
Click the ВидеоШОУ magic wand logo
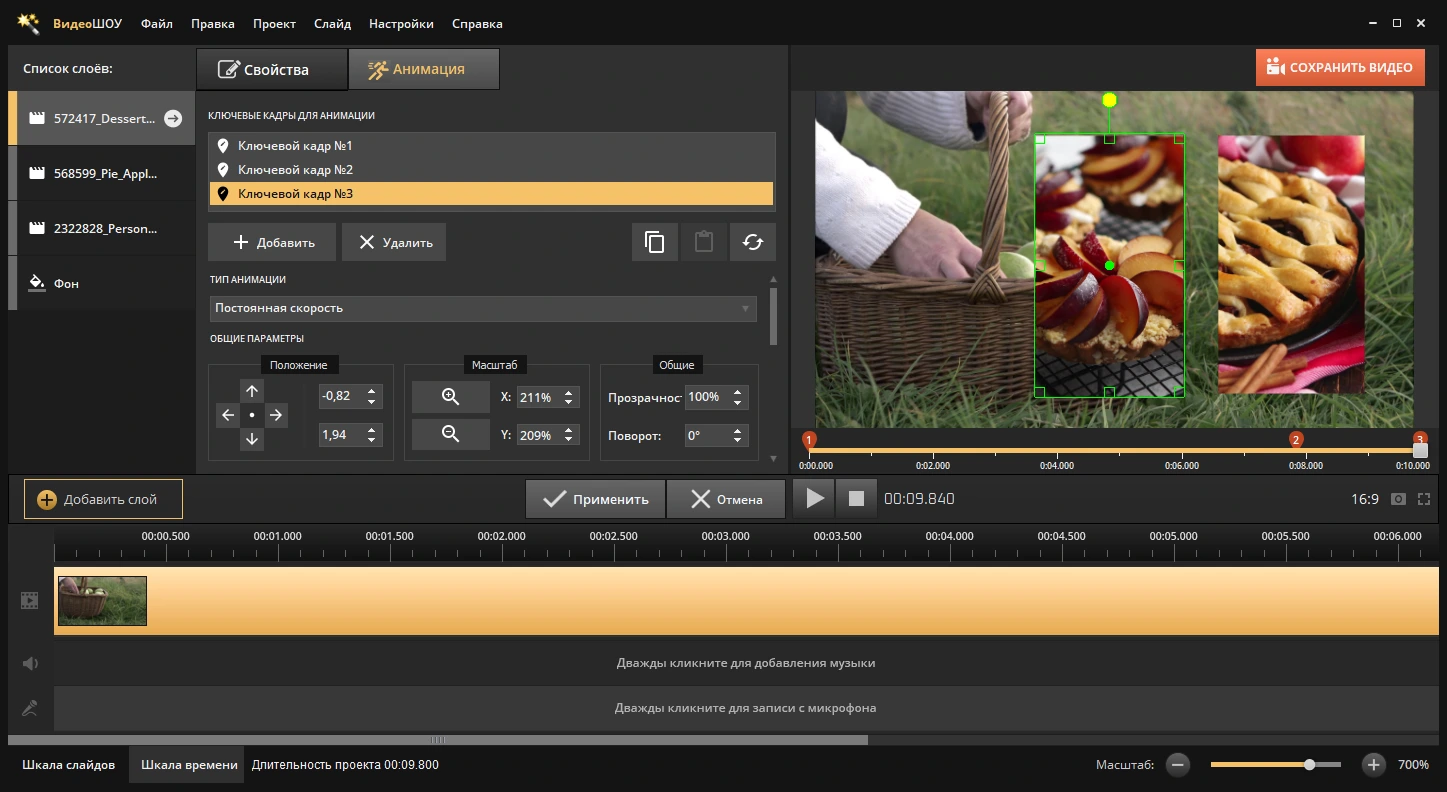(28, 22)
